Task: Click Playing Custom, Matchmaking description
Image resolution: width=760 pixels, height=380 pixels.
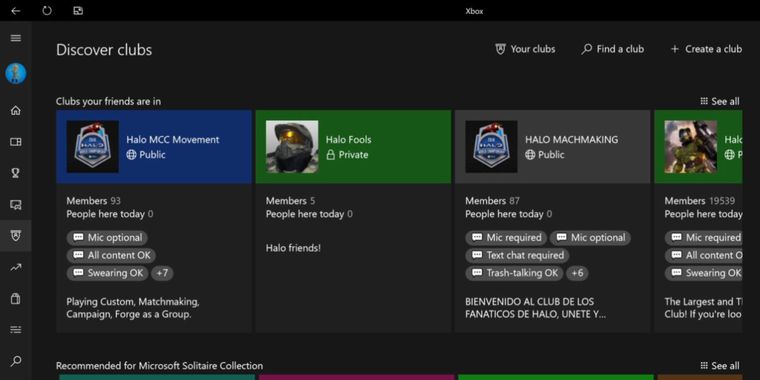Action: (x=133, y=308)
